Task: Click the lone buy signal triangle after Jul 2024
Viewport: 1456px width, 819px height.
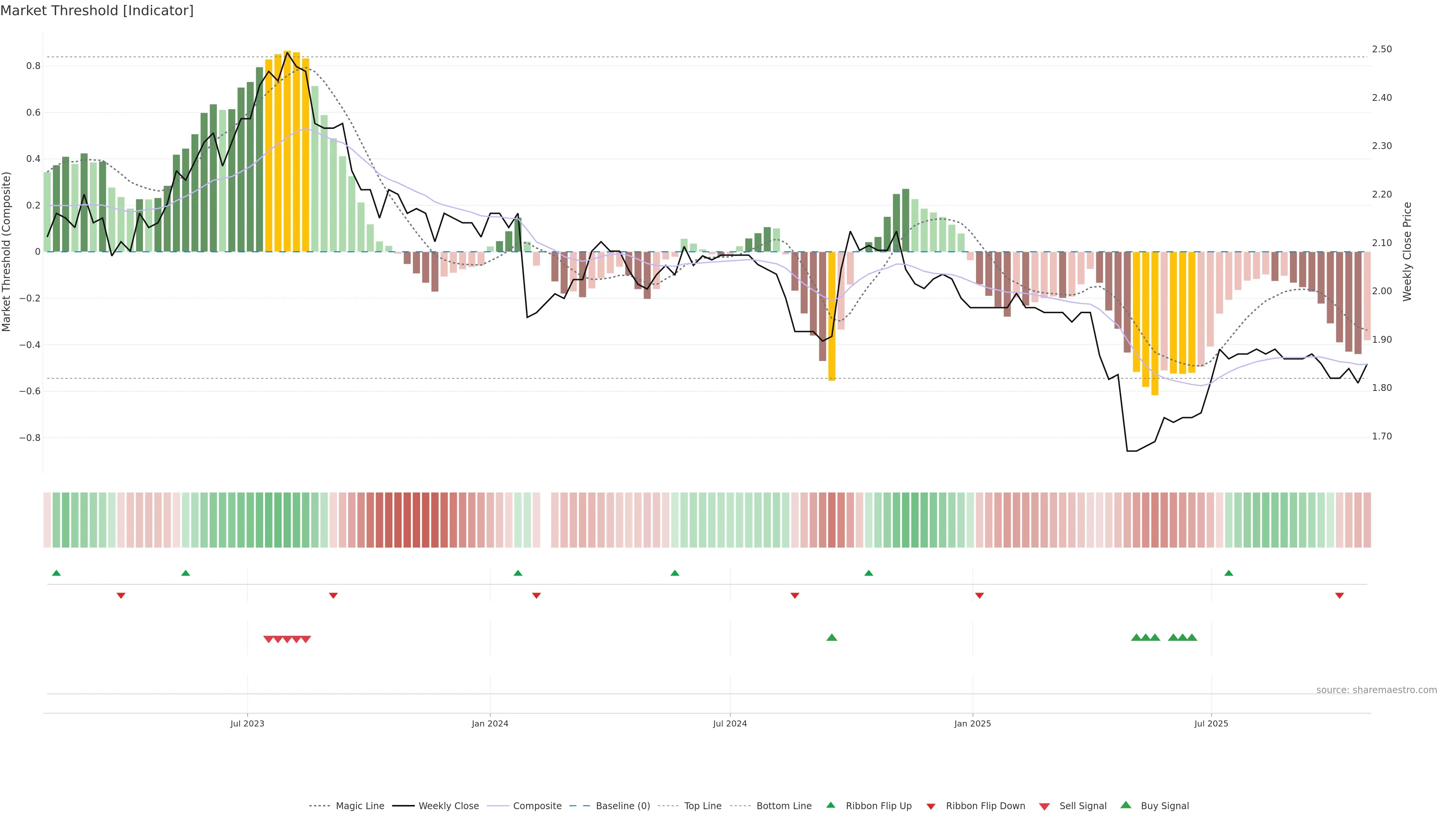Action: (832, 637)
